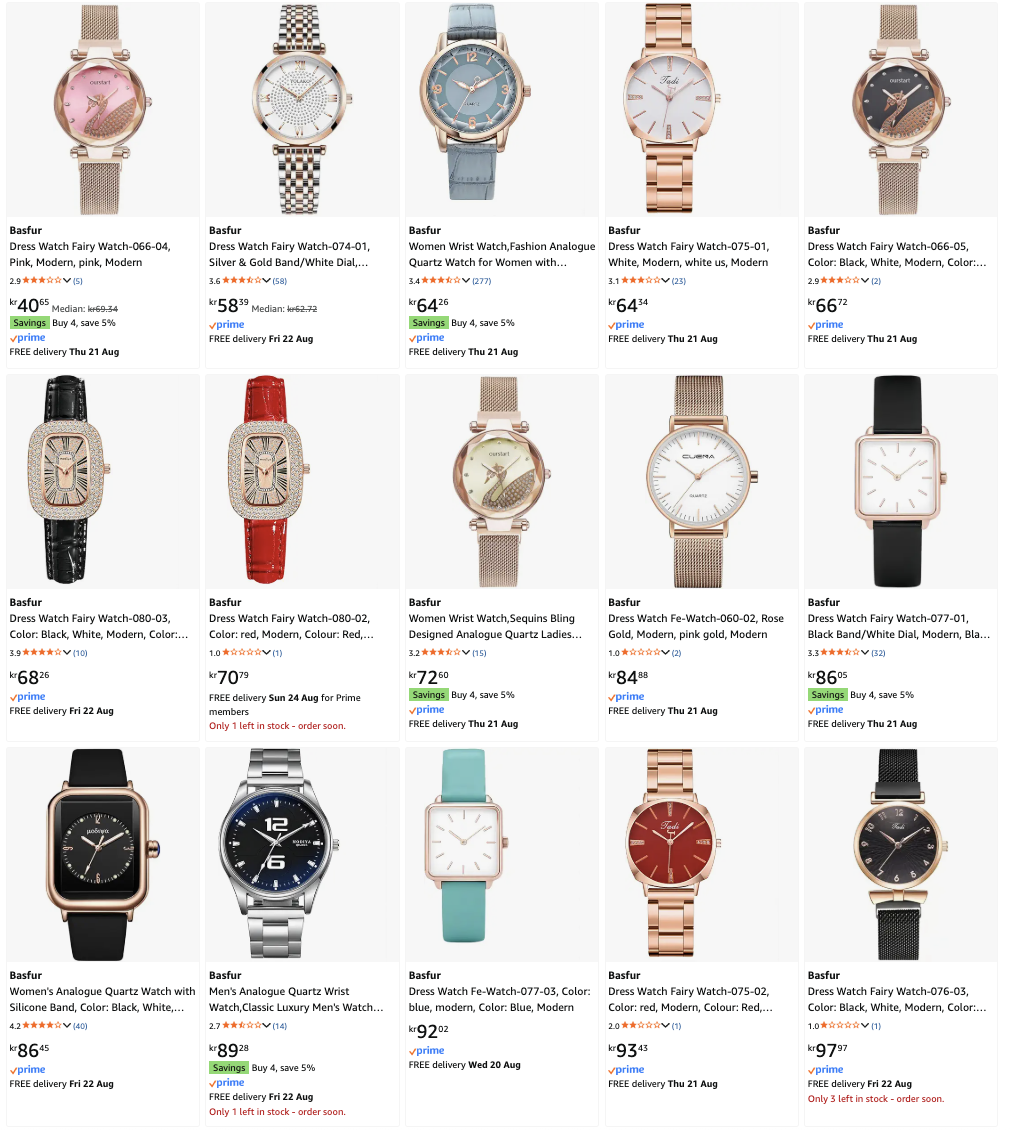The height and width of the screenshot is (1130, 1016).
Task: Open the red leather strap watch image
Action: coord(302,481)
